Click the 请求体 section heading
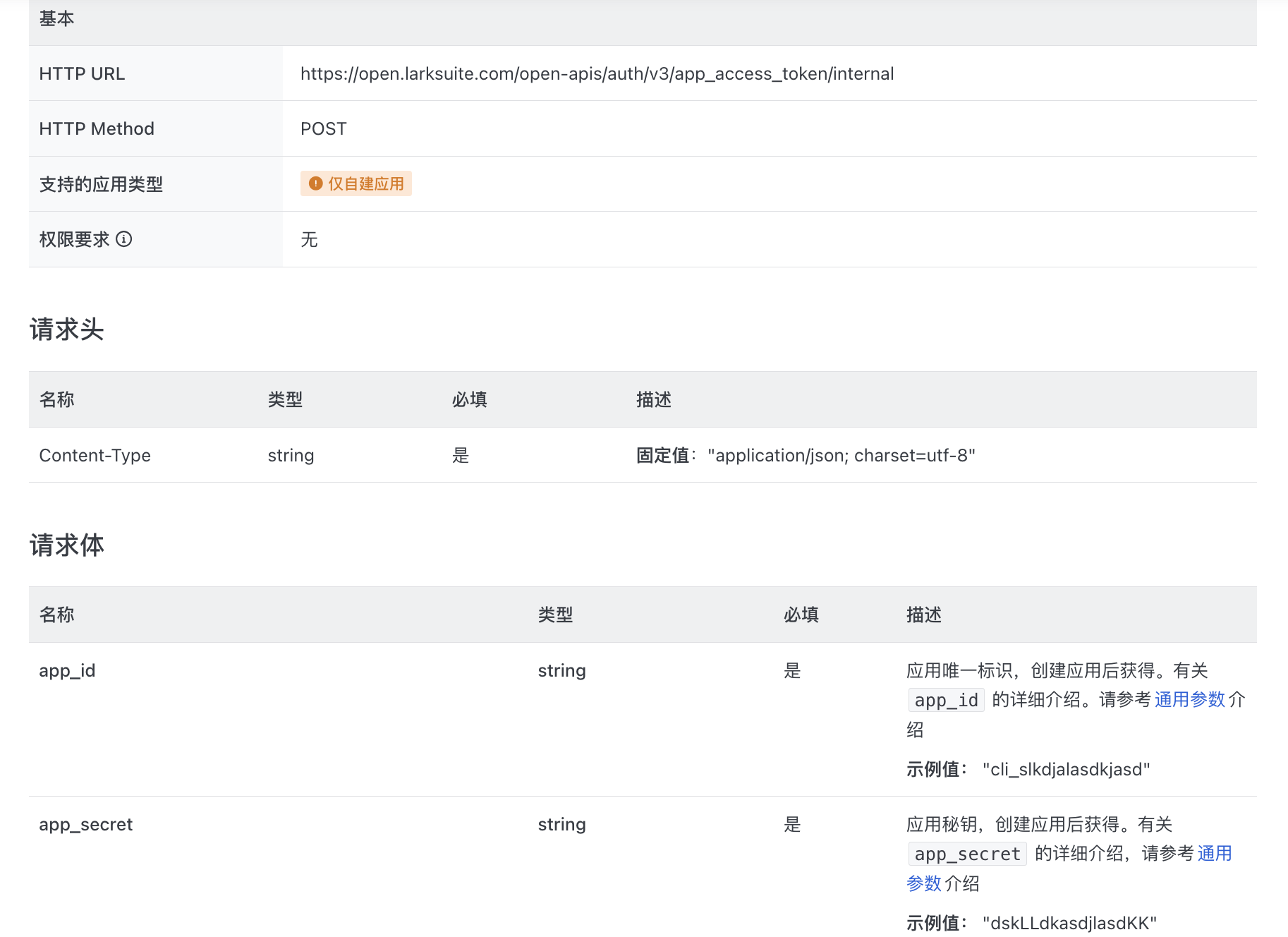Screen dimensions: 1288x937 click(x=67, y=545)
